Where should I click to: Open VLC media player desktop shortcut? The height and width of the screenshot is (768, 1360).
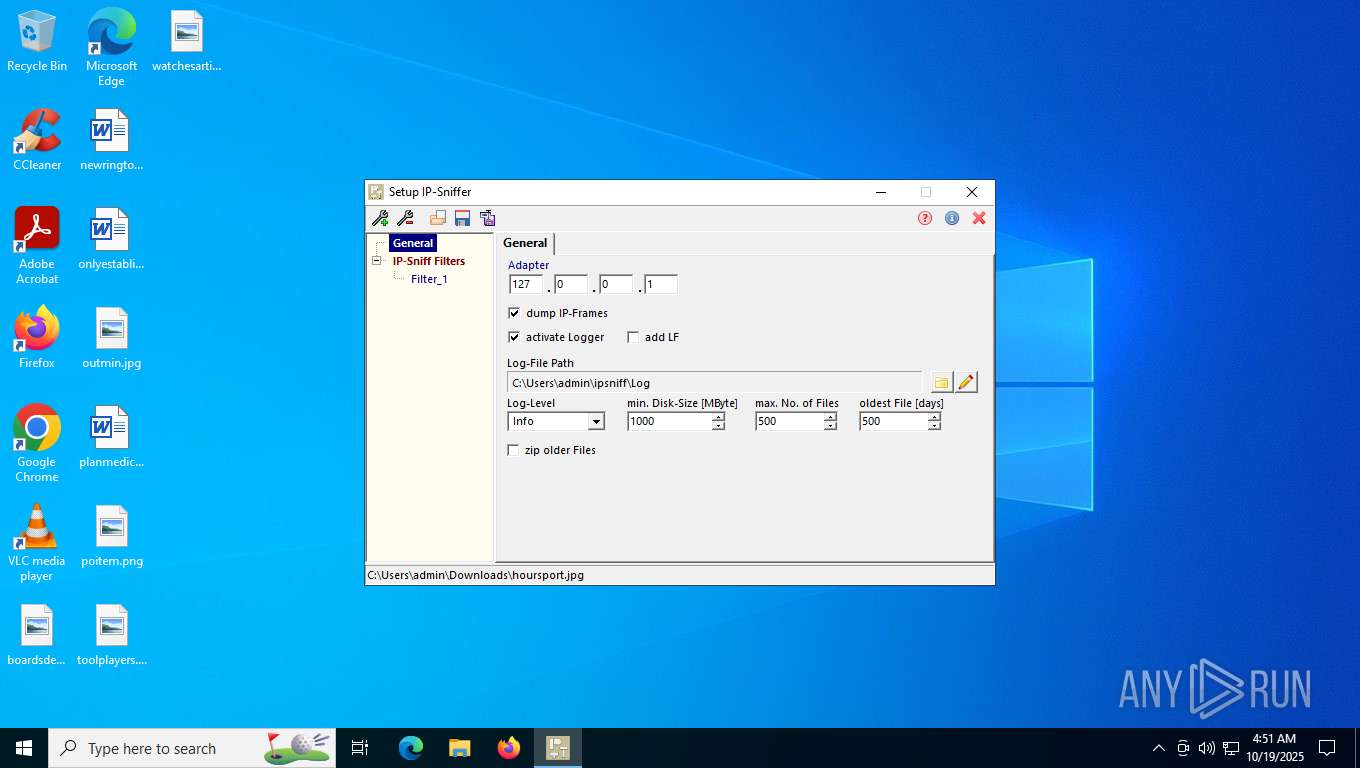(x=37, y=542)
